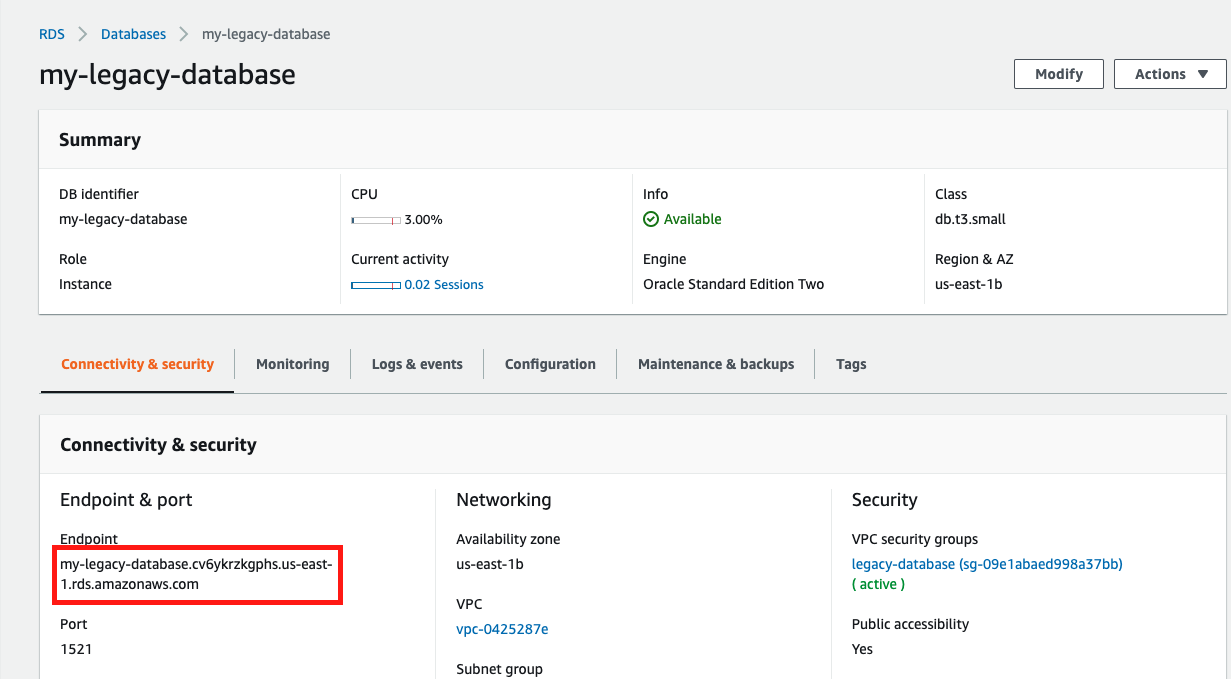
Task: Click the Role value Instance
Action: click(85, 284)
